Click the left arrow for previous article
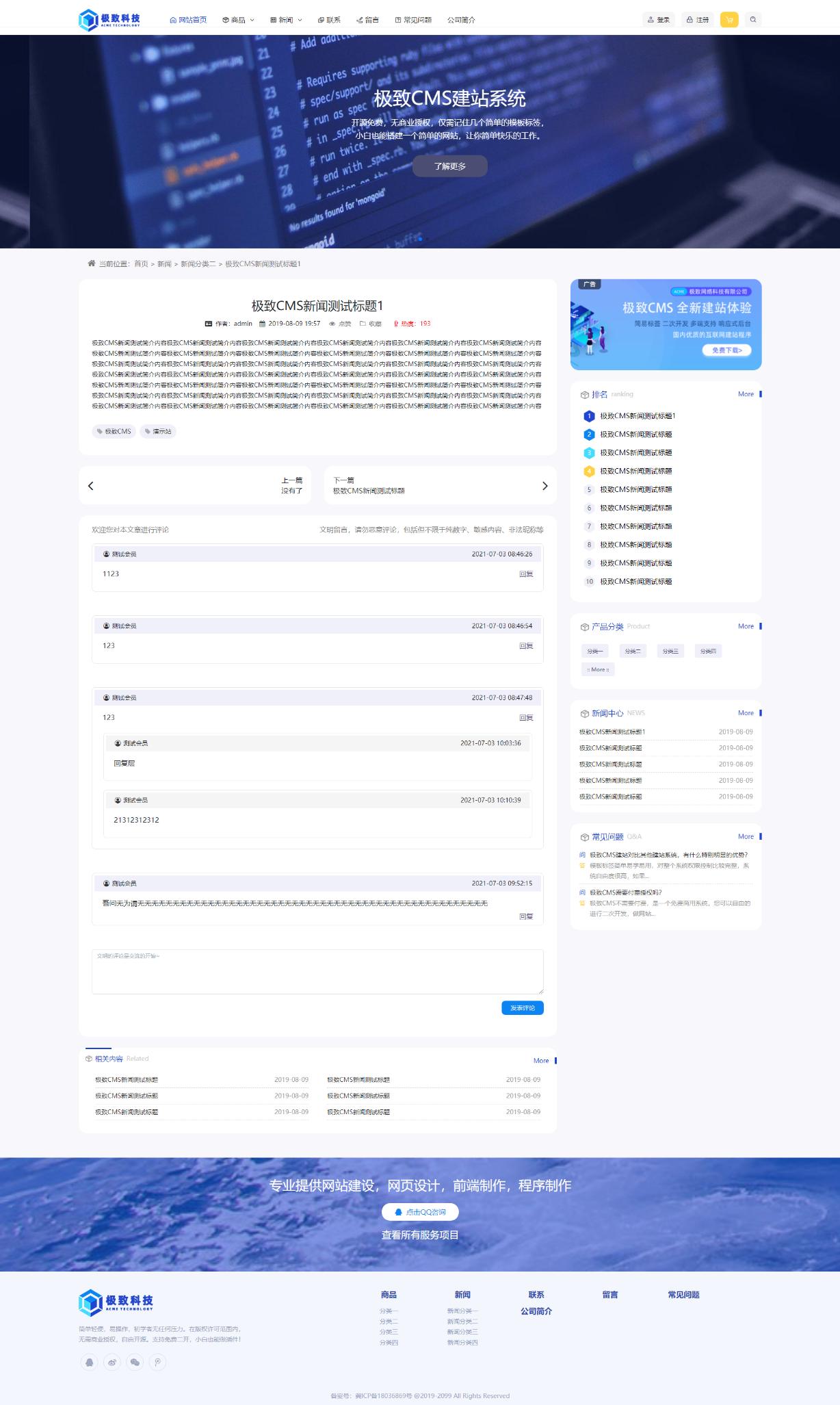 coord(91,486)
